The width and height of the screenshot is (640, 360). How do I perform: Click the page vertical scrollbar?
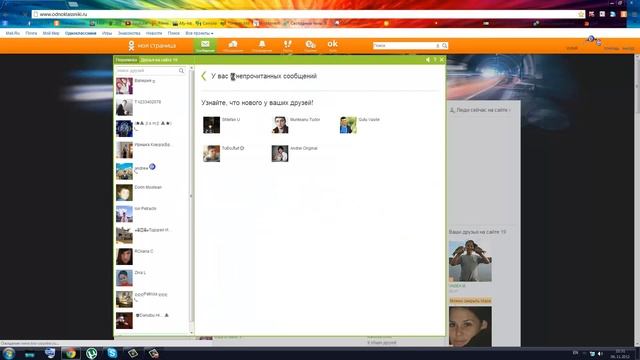(x=637, y=200)
